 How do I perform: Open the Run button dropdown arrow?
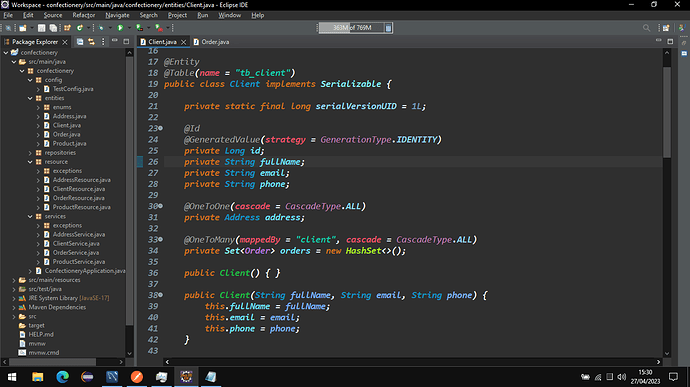tap(129, 28)
